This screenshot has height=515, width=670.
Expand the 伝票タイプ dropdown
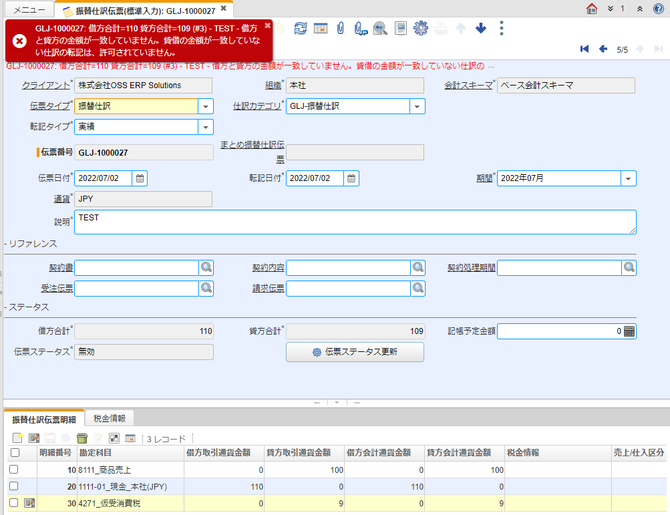(x=206, y=106)
